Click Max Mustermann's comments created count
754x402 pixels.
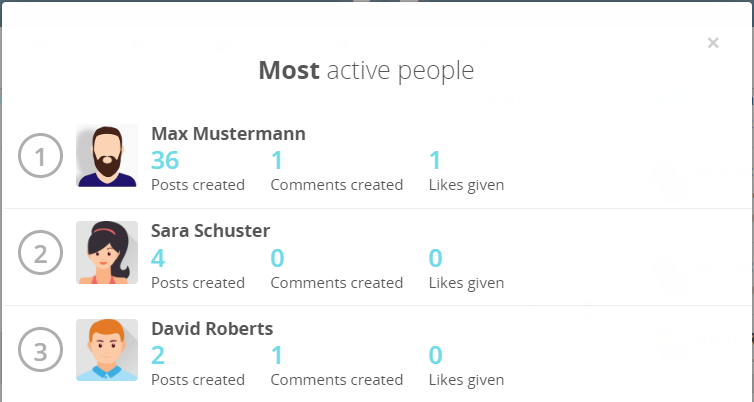pos(277,160)
